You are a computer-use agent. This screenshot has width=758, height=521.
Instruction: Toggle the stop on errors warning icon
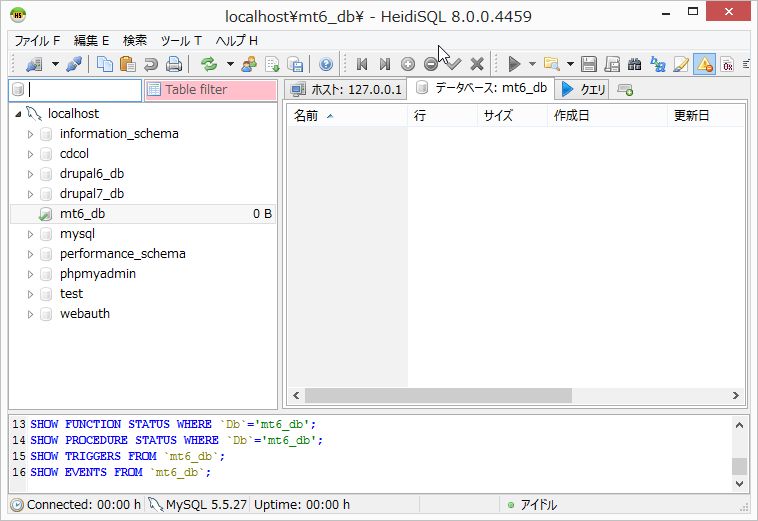pyautogui.click(x=704, y=64)
